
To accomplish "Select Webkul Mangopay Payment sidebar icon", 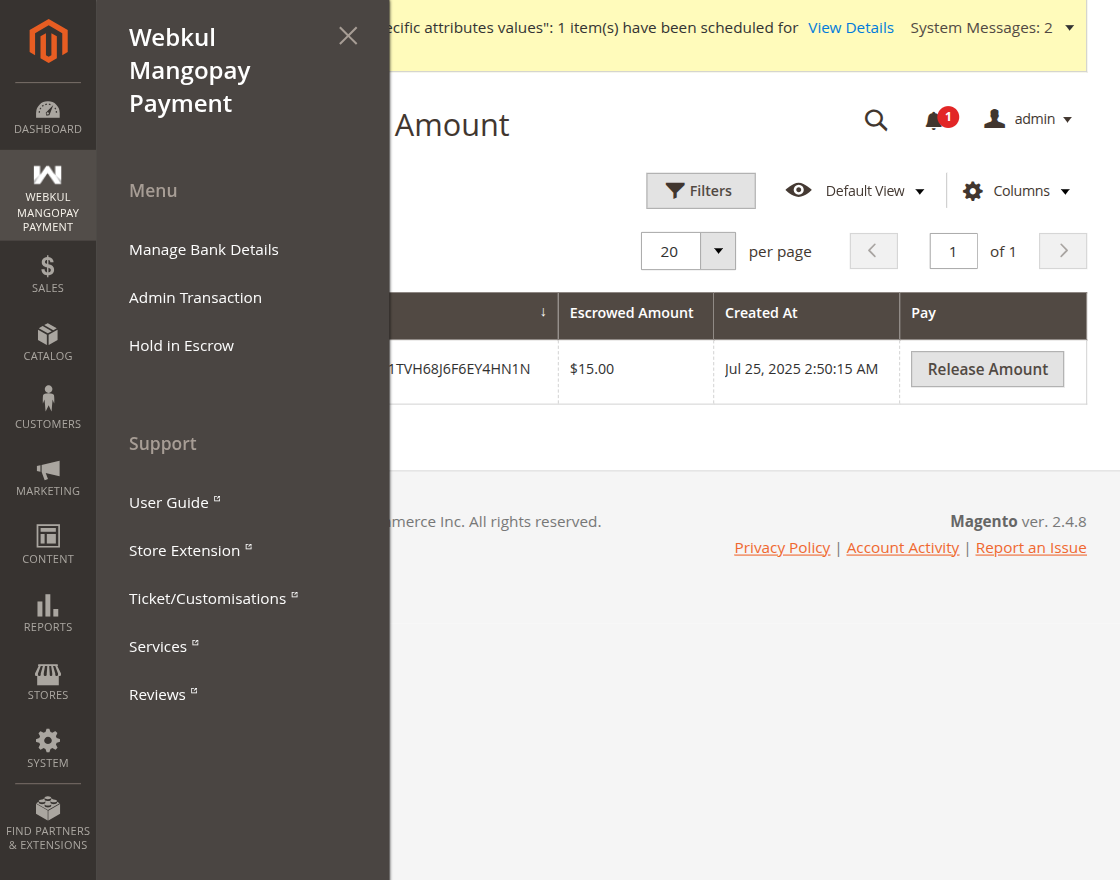I will pos(48,195).
